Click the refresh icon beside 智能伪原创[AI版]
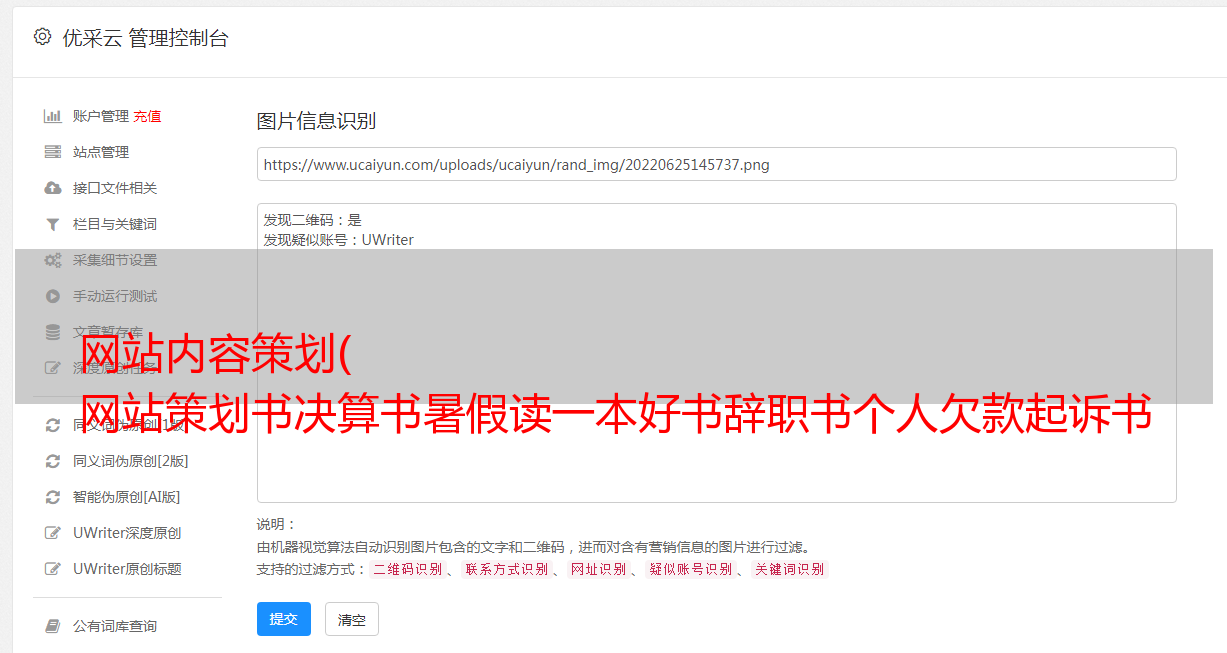This screenshot has height=653, width=1227. (x=53, y=497)
